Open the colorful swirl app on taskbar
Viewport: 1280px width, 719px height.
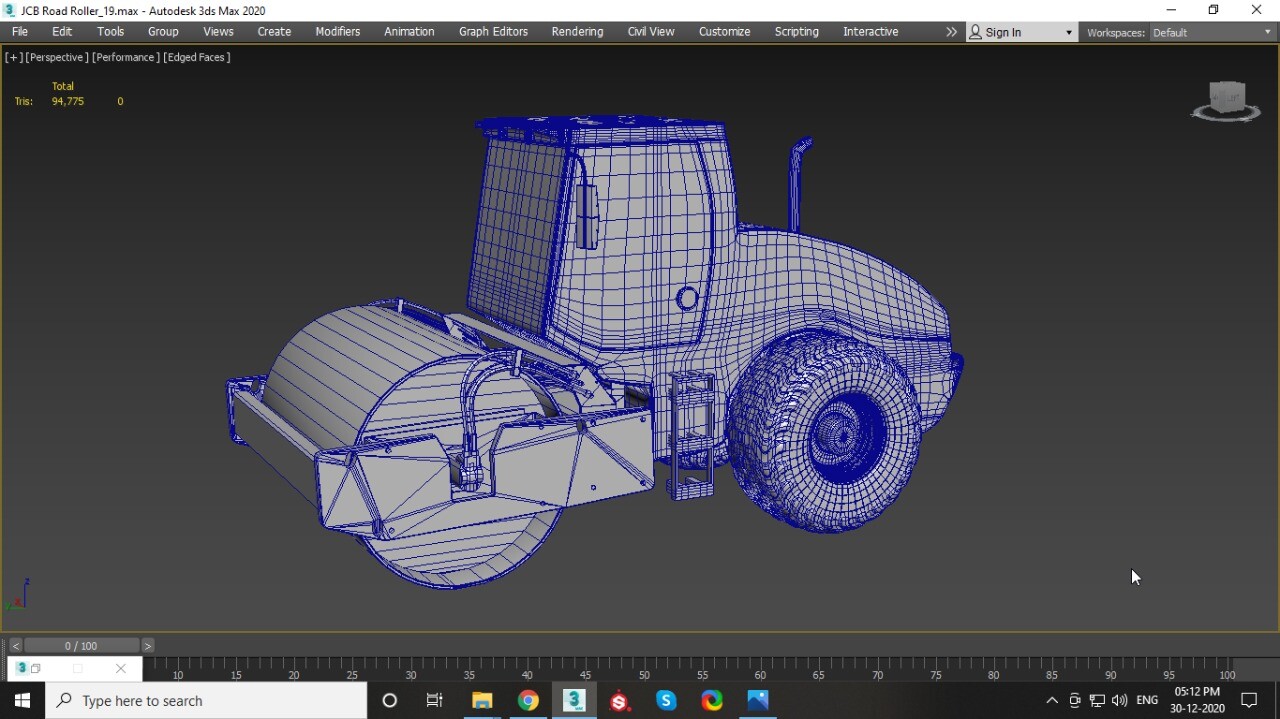coord(712,700)
